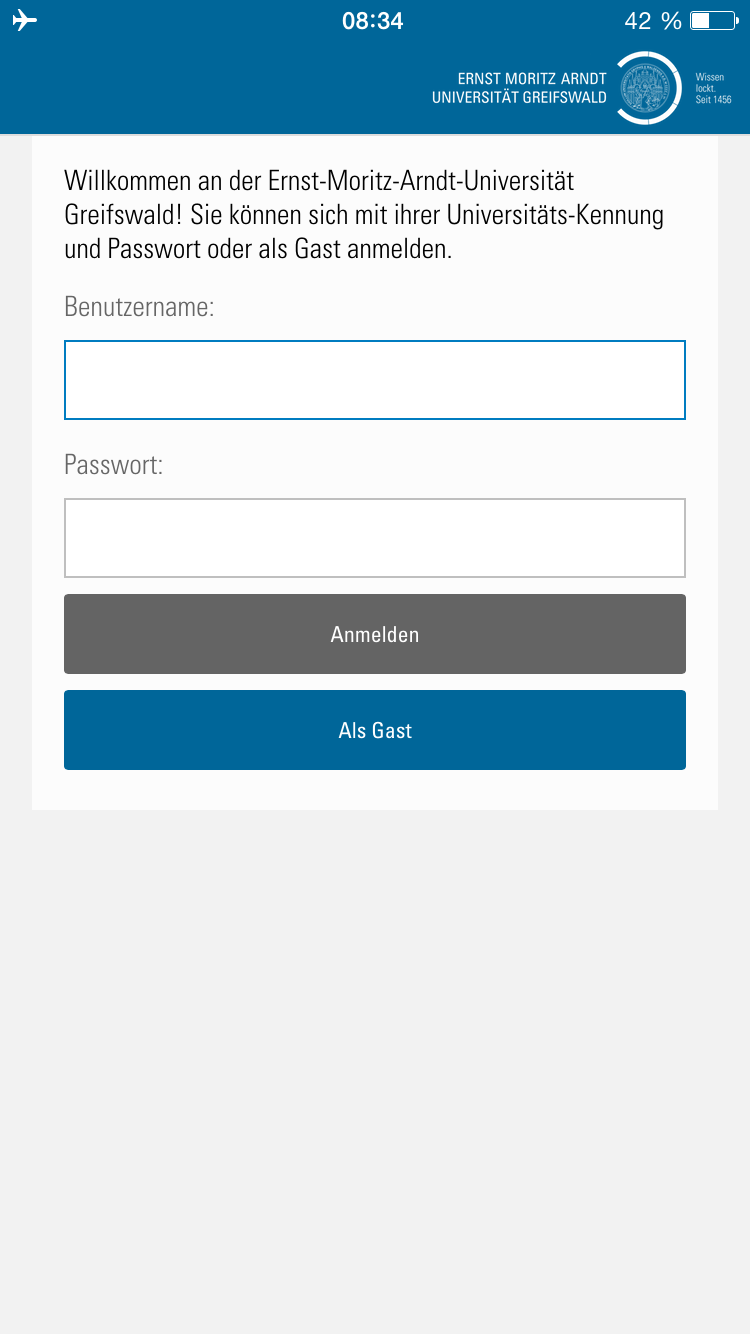
Task: Tap the 42 % battery percentage
Action: tap(652, 21)
